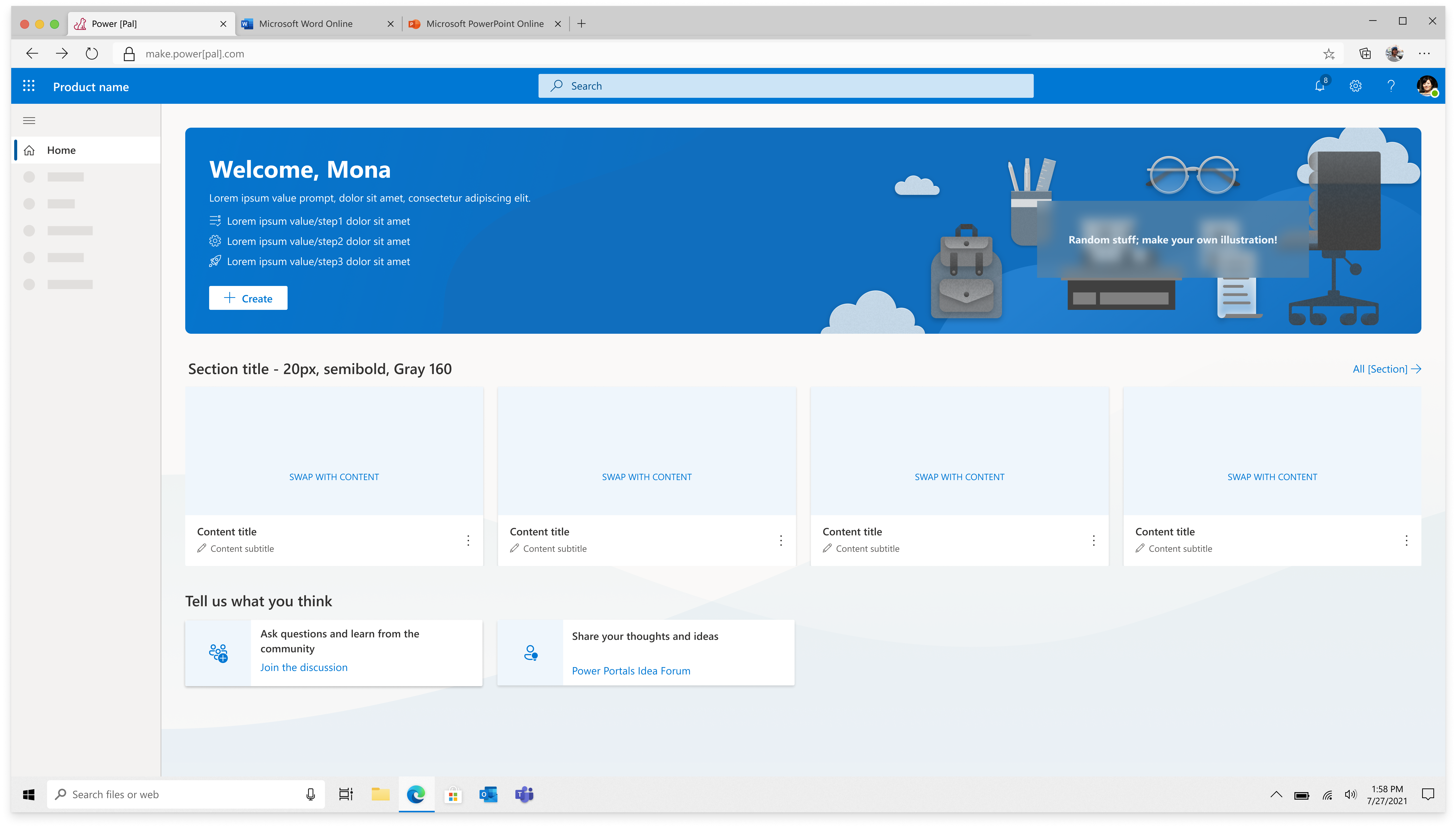Click the header Search box
This screenshot has height=828, width=1456.
786,86
